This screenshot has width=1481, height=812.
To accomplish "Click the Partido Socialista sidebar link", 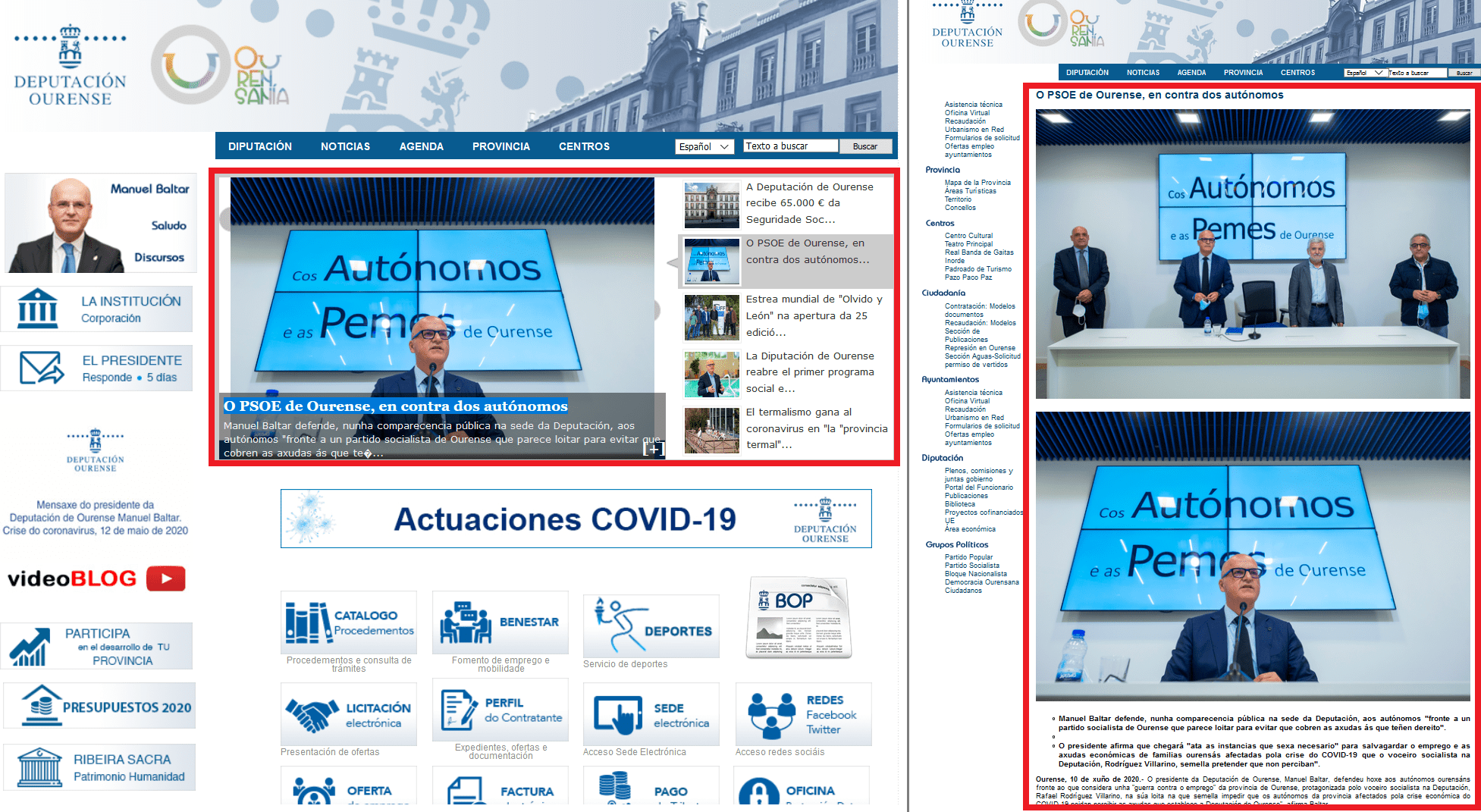I will pyautogui.click(x=971, y=566).
